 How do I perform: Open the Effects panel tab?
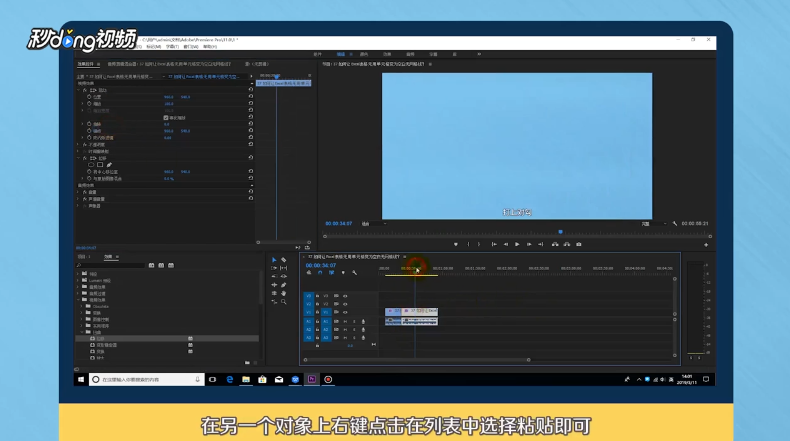coord(108,257)
